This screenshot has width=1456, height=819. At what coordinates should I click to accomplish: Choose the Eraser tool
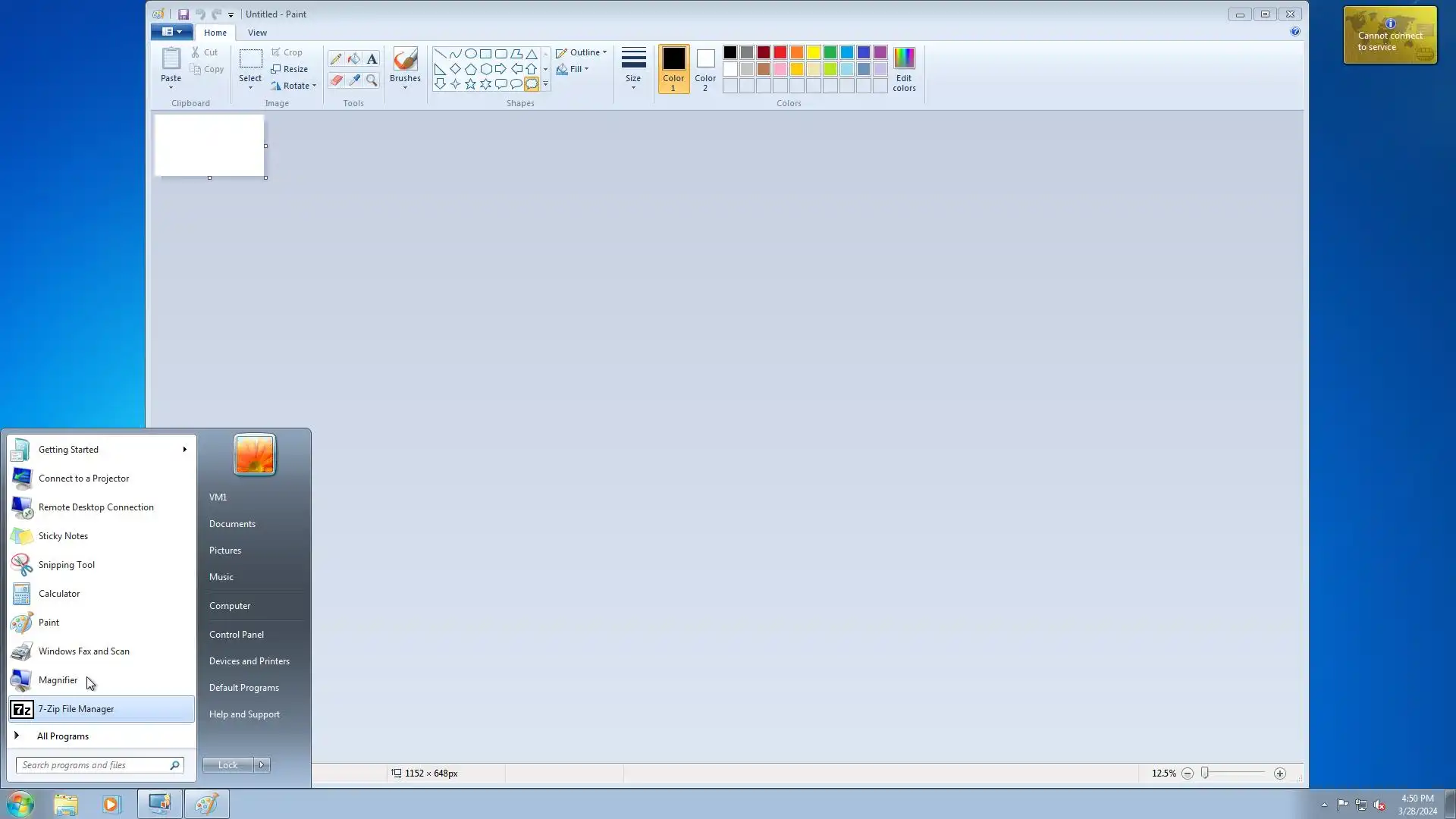336,80
